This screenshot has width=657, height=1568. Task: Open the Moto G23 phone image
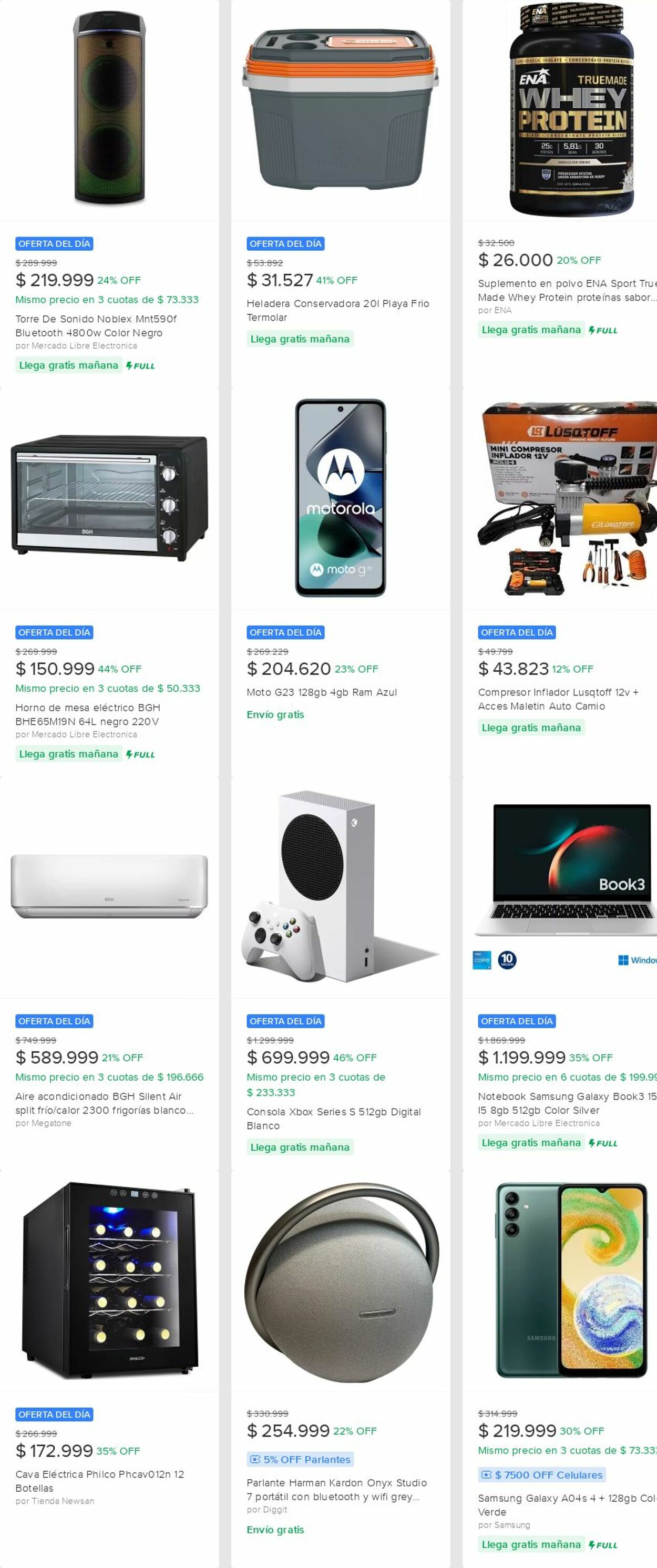point(341,498)
